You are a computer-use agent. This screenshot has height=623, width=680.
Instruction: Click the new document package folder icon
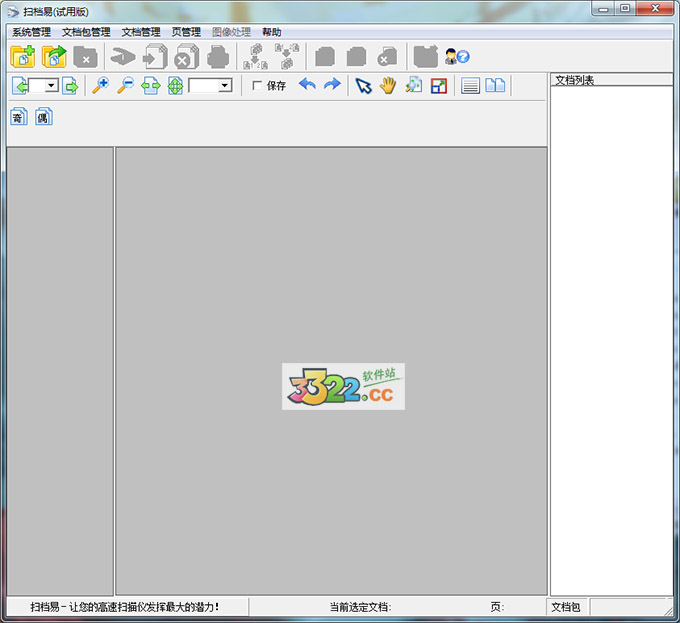pyautogui.click(x=23, y=56)
